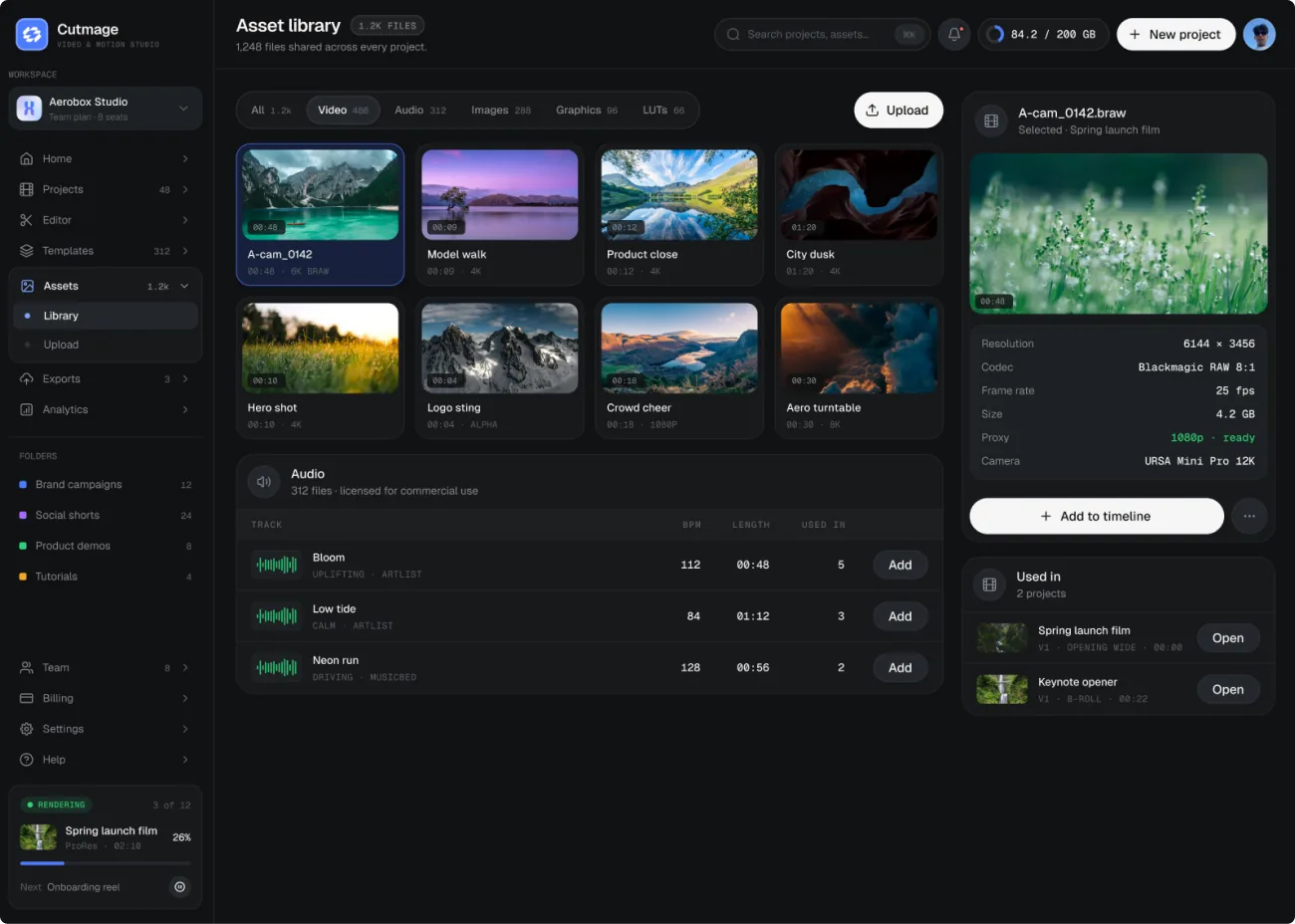Click the Upload button
This screenshot has height=924, width=1295.
899,111
